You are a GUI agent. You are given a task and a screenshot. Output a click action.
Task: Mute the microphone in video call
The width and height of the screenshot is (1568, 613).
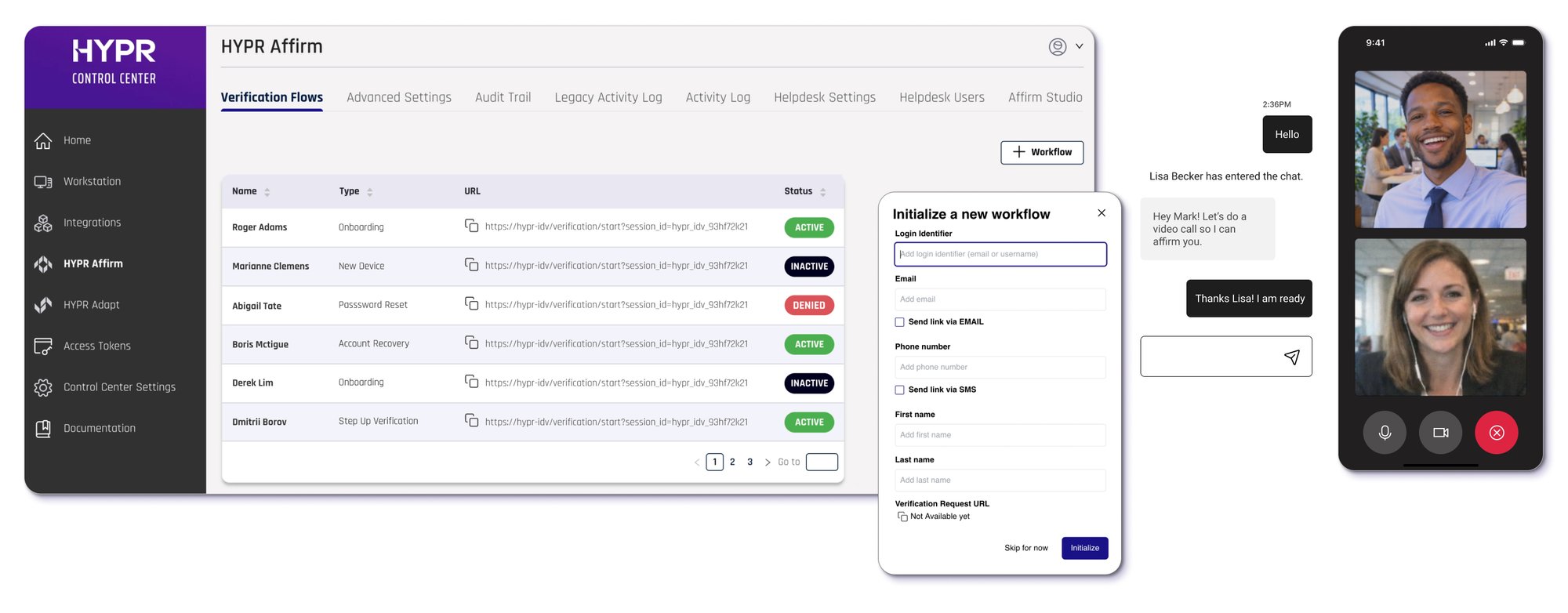coord(1385,433)
